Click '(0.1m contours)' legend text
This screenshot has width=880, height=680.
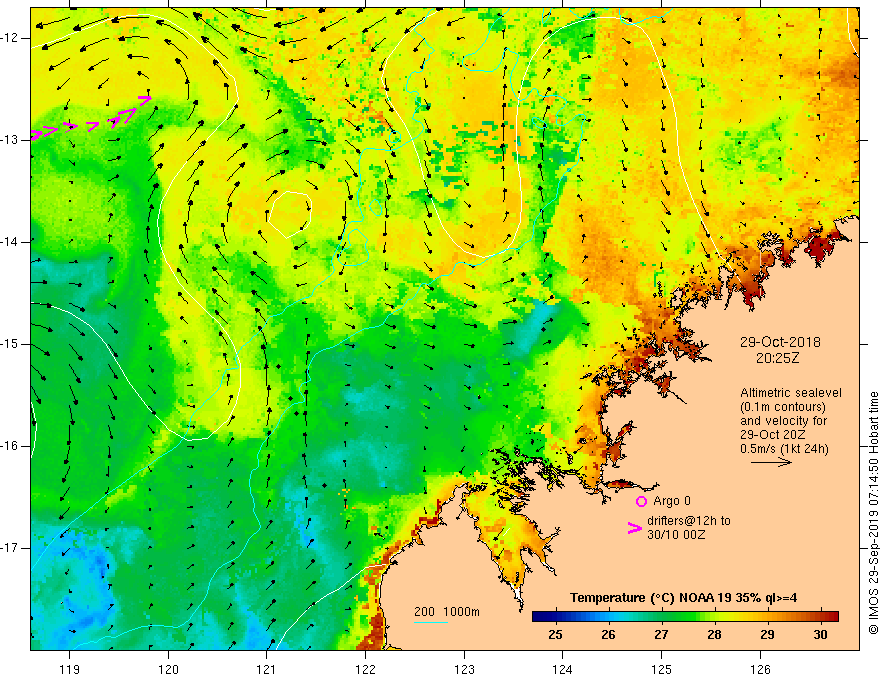[x=782, y=407]
